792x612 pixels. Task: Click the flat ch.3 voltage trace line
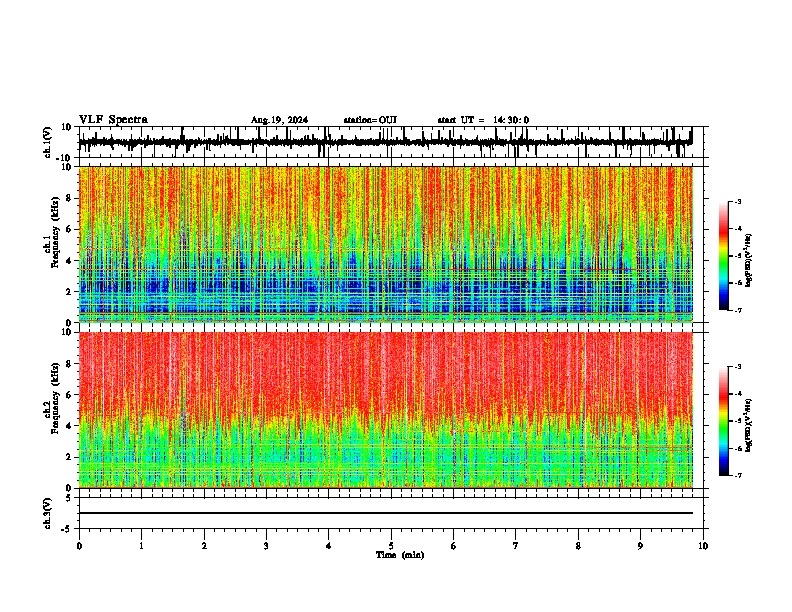pyautogui.click(x=385, y=513)
